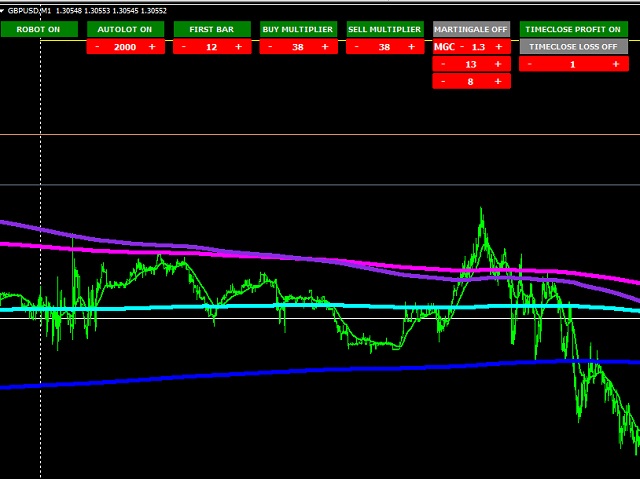This screenshot has width=640, height=480.
Task: Decrease the timeclose value 1
Action: point(530,64)
